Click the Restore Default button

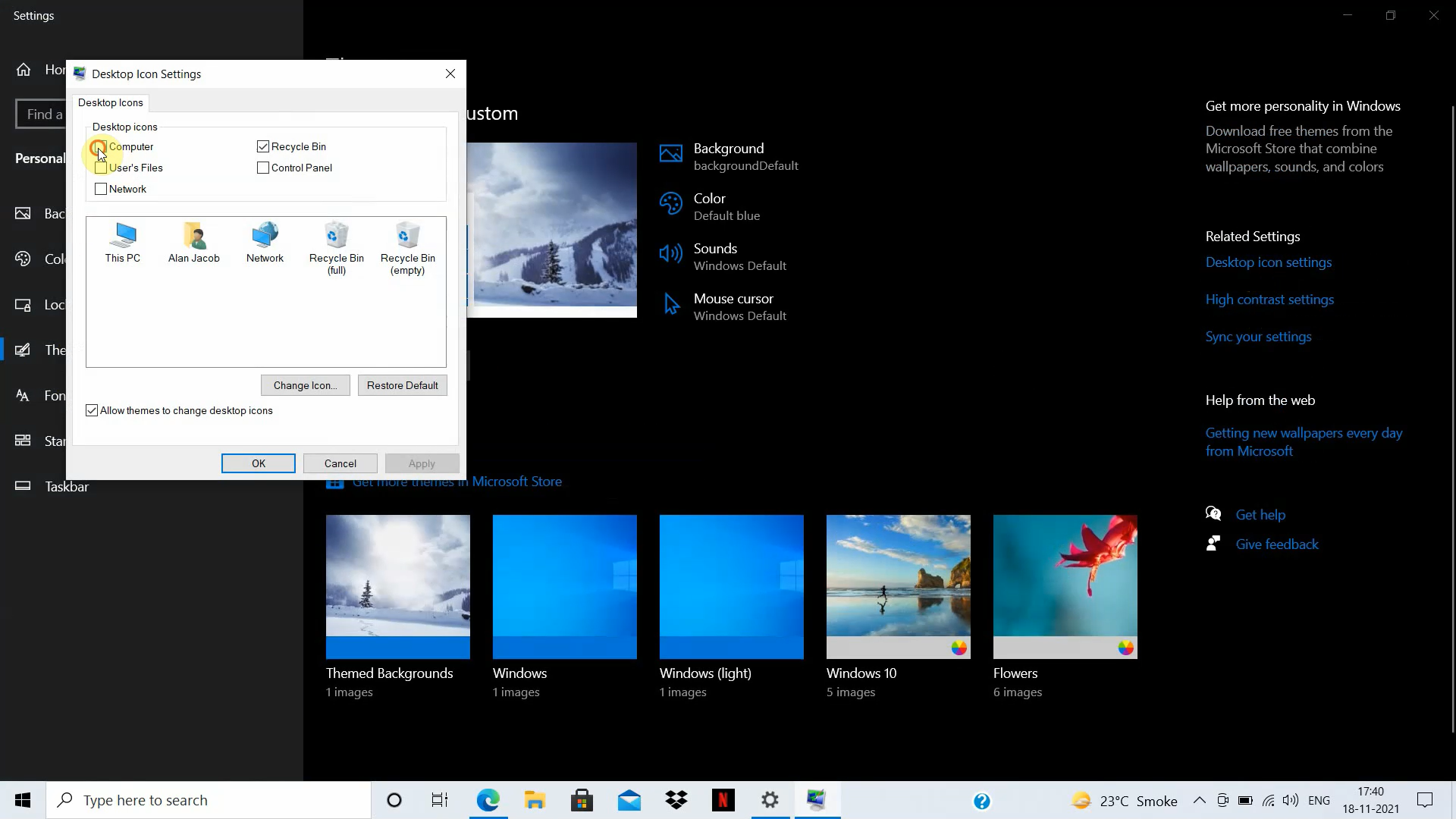click(402, 384)
